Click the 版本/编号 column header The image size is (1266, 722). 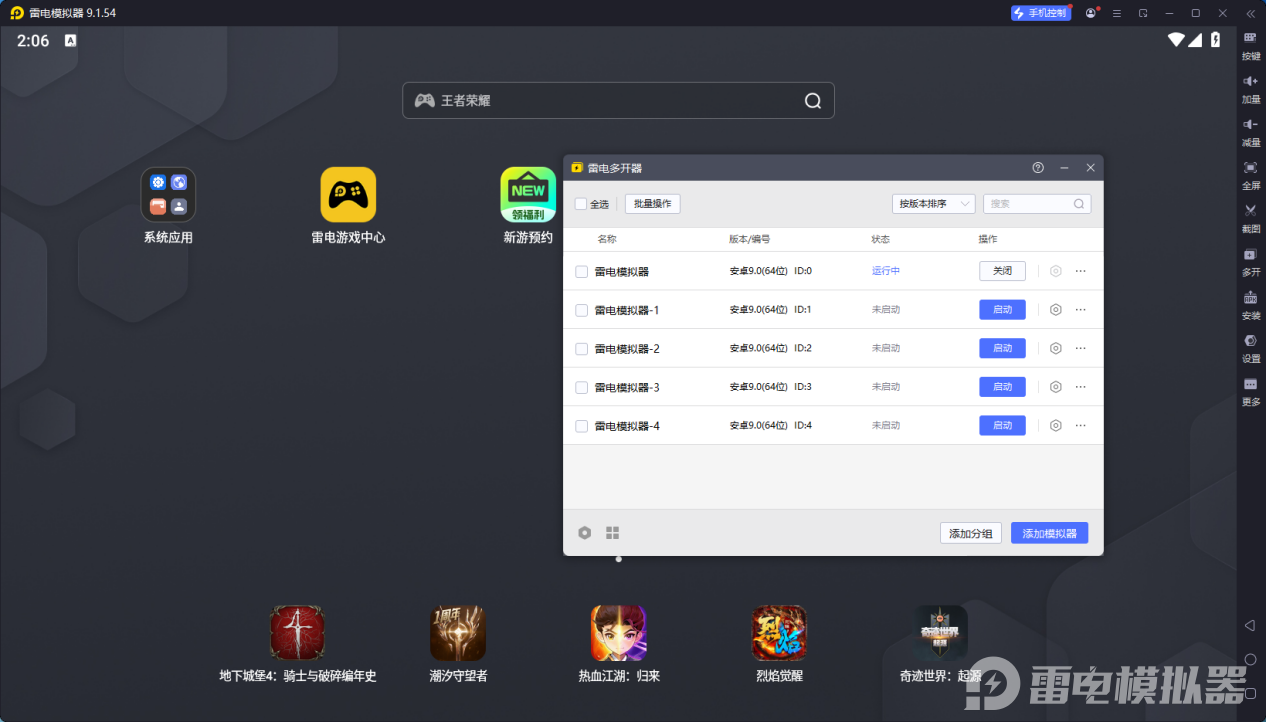[x=750, y=240]
